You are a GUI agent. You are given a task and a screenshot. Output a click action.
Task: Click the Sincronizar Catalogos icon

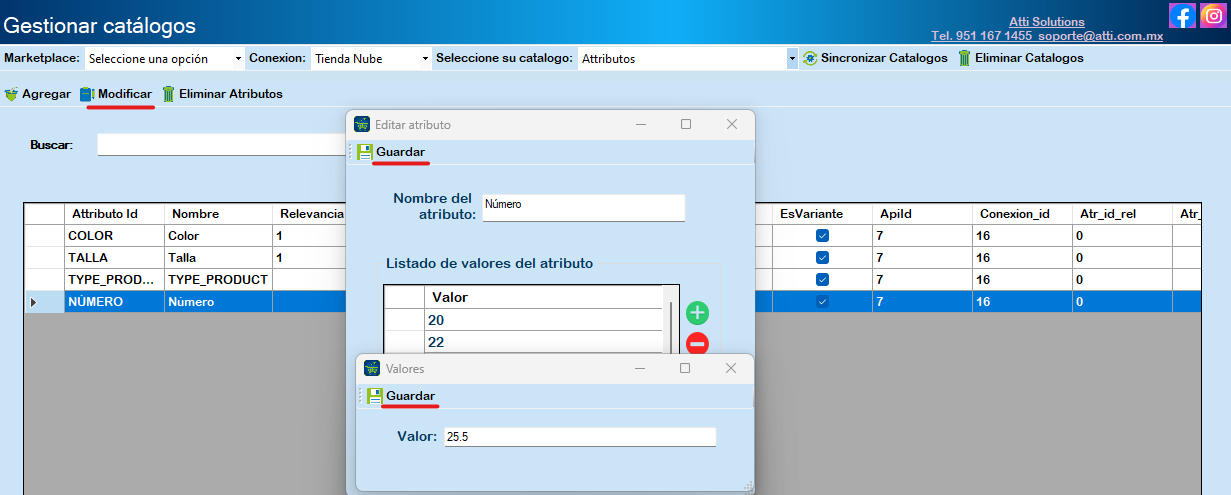(810, 59)
